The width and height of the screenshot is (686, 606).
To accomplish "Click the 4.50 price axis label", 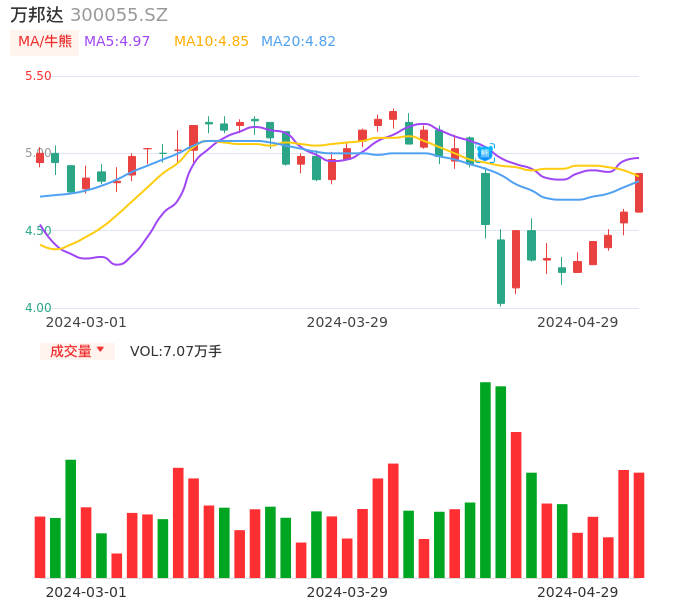I will (x=38, y=231).
